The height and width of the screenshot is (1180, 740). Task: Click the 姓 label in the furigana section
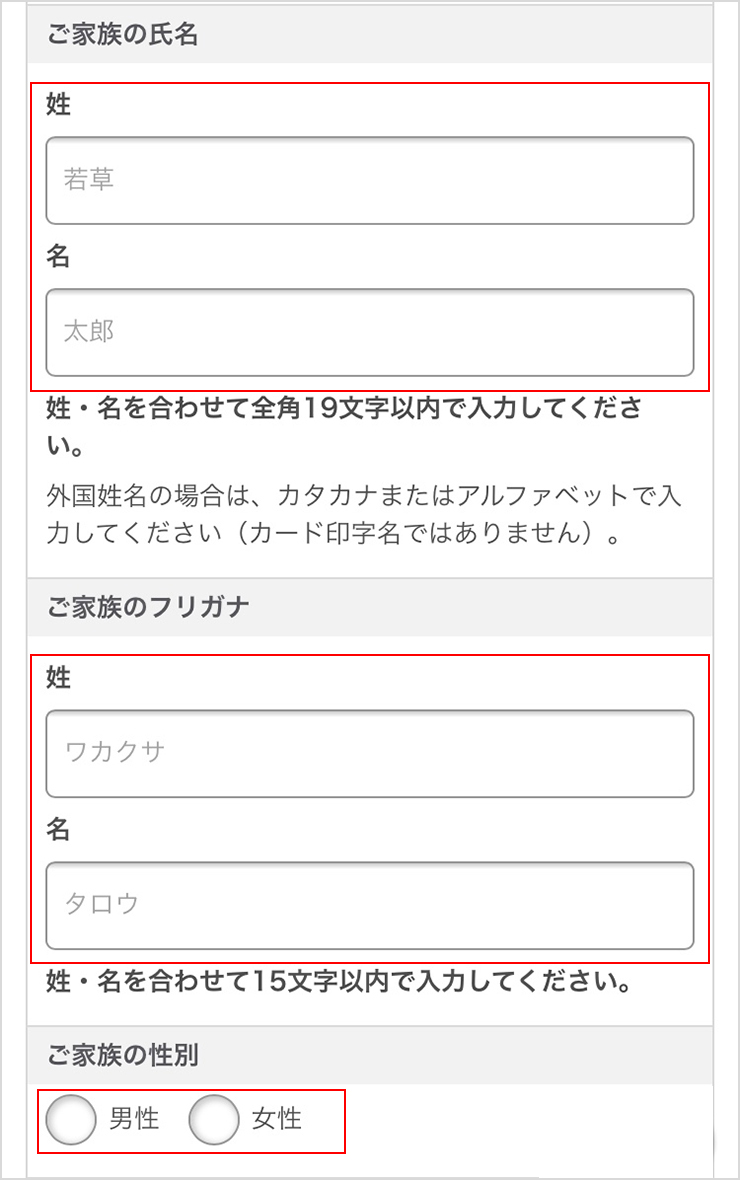click(60, 678)
